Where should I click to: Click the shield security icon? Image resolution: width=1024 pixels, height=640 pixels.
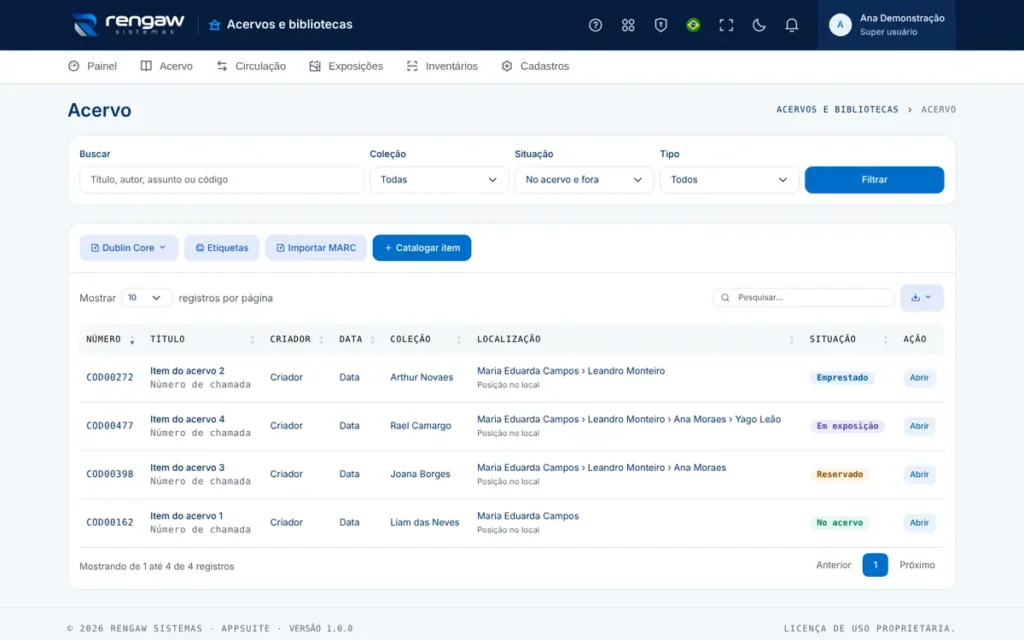click(660, 25)
